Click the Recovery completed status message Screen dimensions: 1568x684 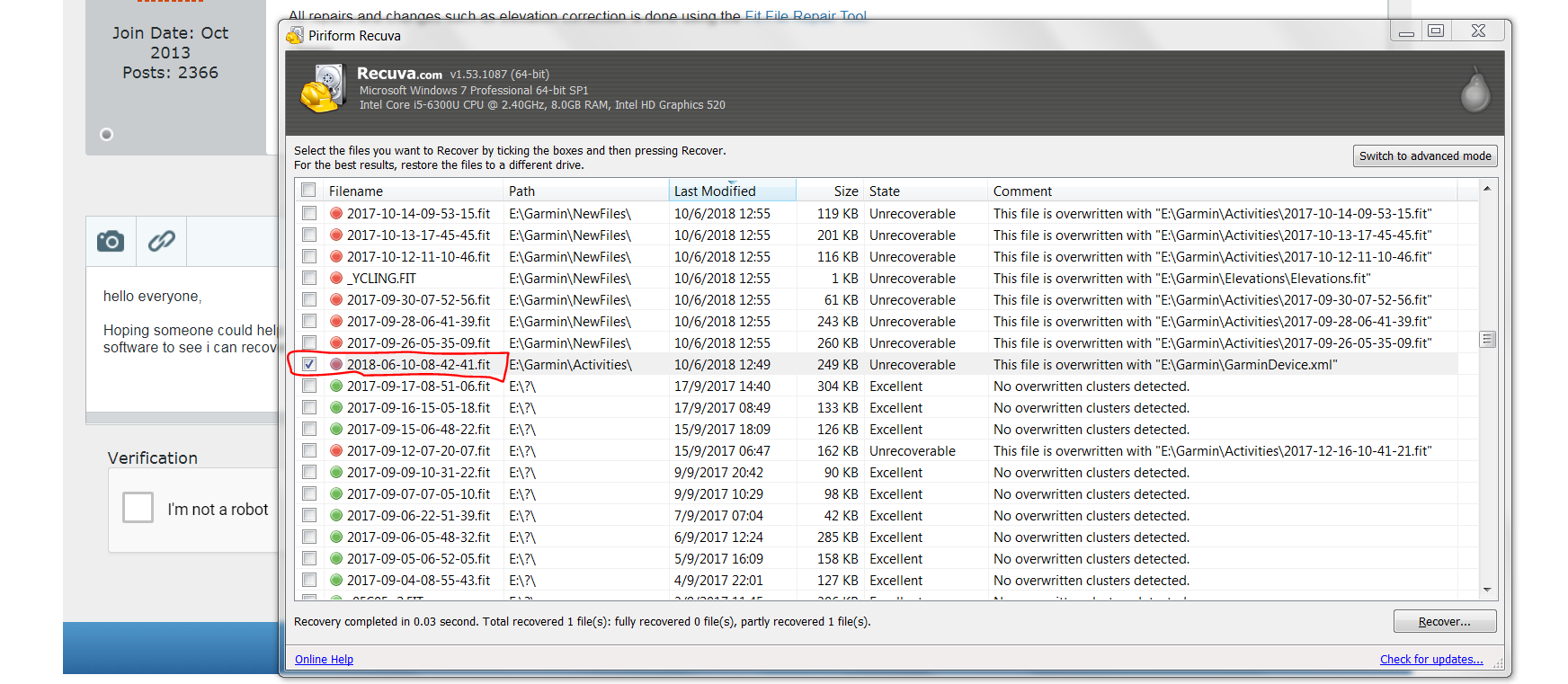point(583,622)
